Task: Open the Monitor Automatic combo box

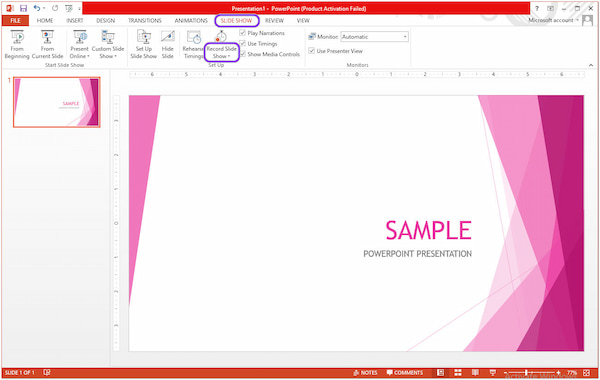Action: click(374, 37)
